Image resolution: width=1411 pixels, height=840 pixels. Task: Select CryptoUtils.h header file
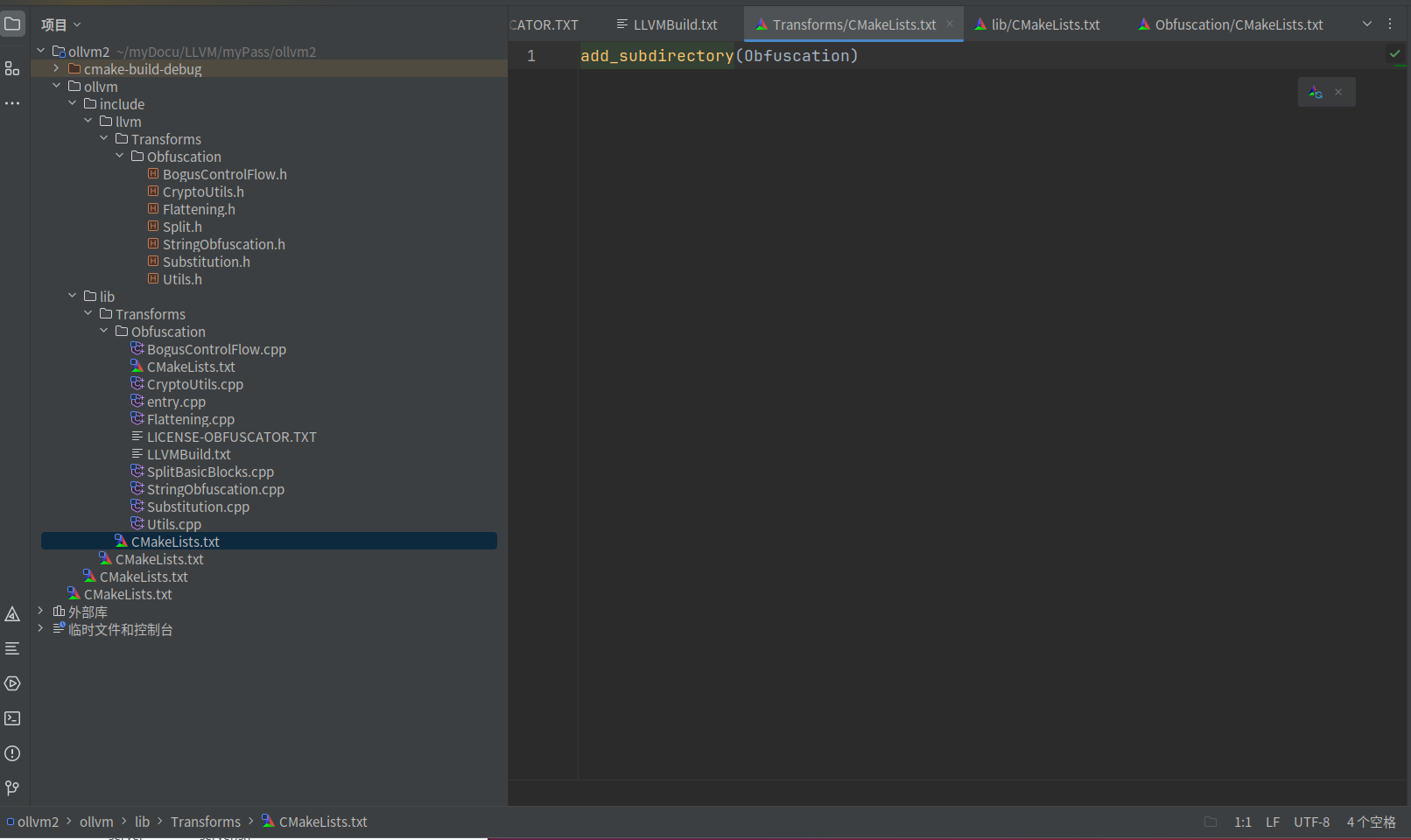[x=203, y=192]
